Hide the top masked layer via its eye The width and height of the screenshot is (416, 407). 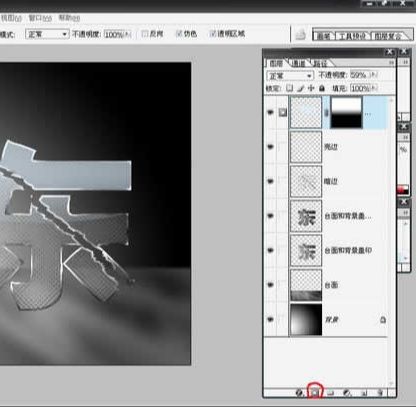[270, 112]
